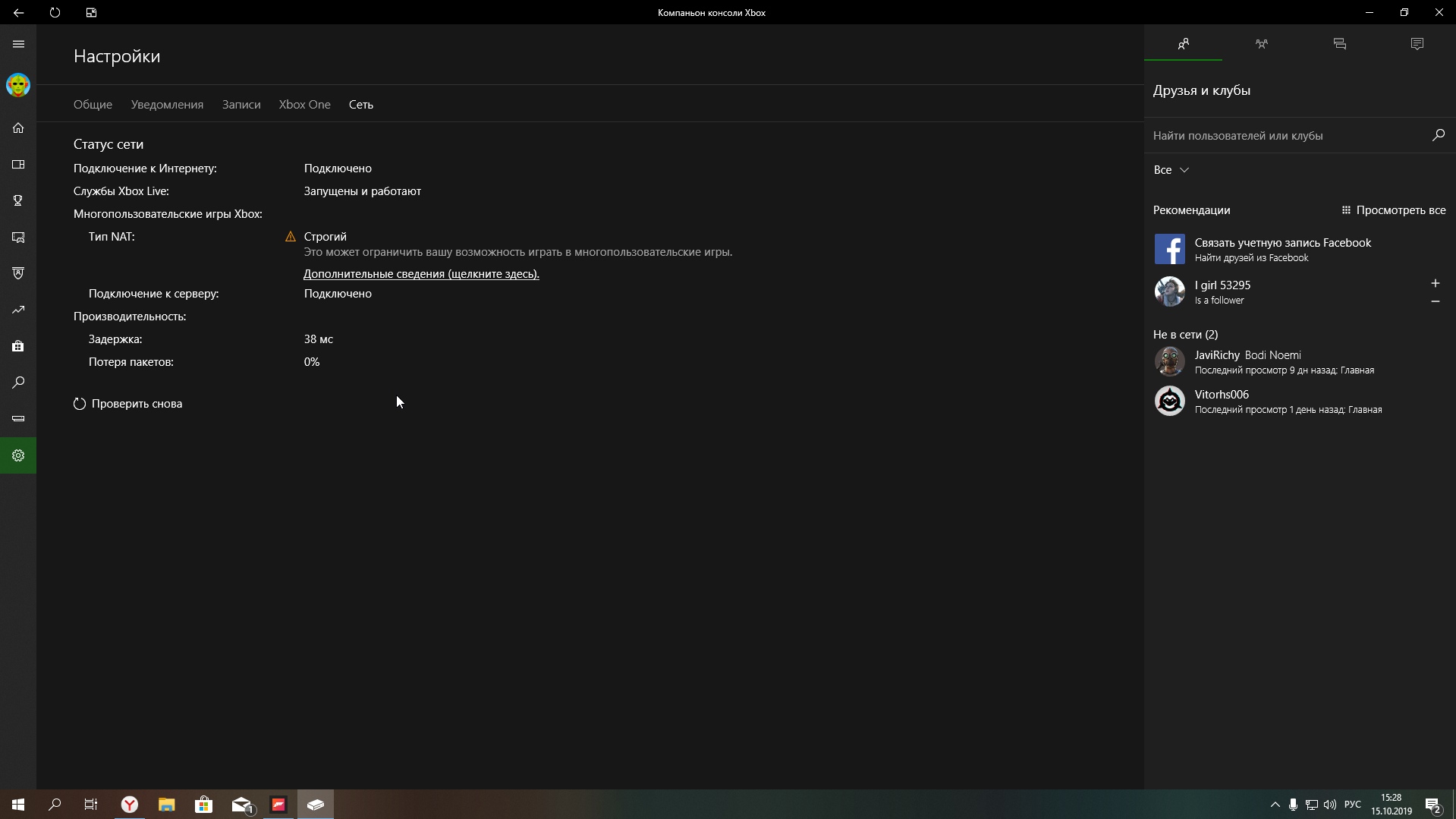Switch to Messages panel tab icon

1339,44
